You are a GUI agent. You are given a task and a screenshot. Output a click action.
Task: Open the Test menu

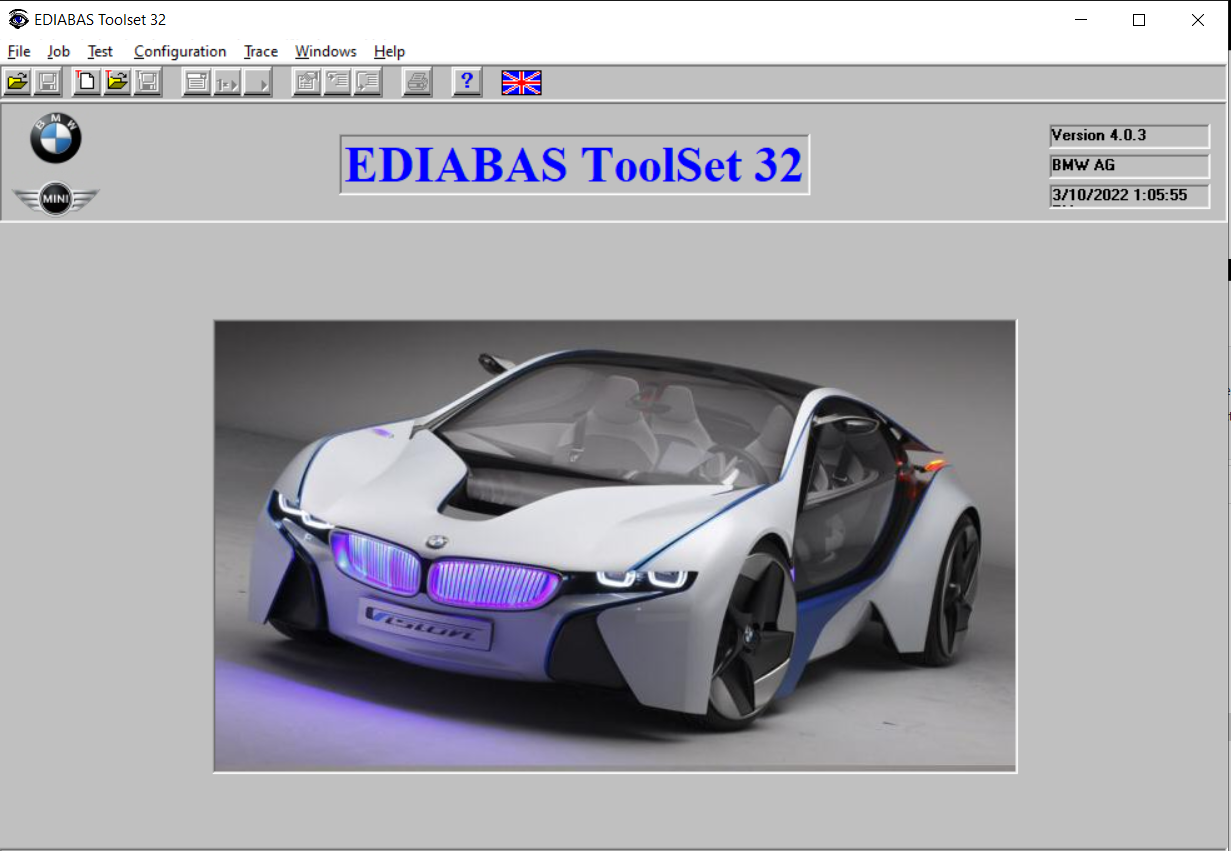[100, 51]
